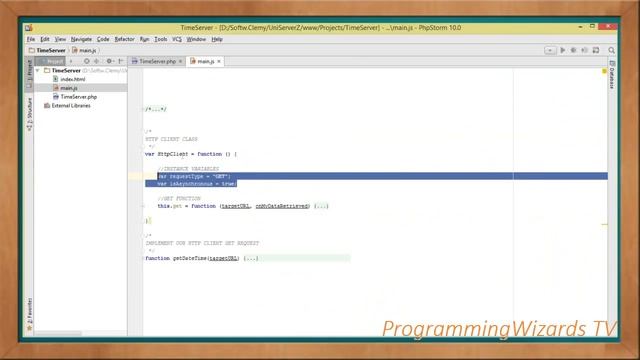Open the Edit menu
The width and height of the screenshot is (640, 360).
click(44, 39)
